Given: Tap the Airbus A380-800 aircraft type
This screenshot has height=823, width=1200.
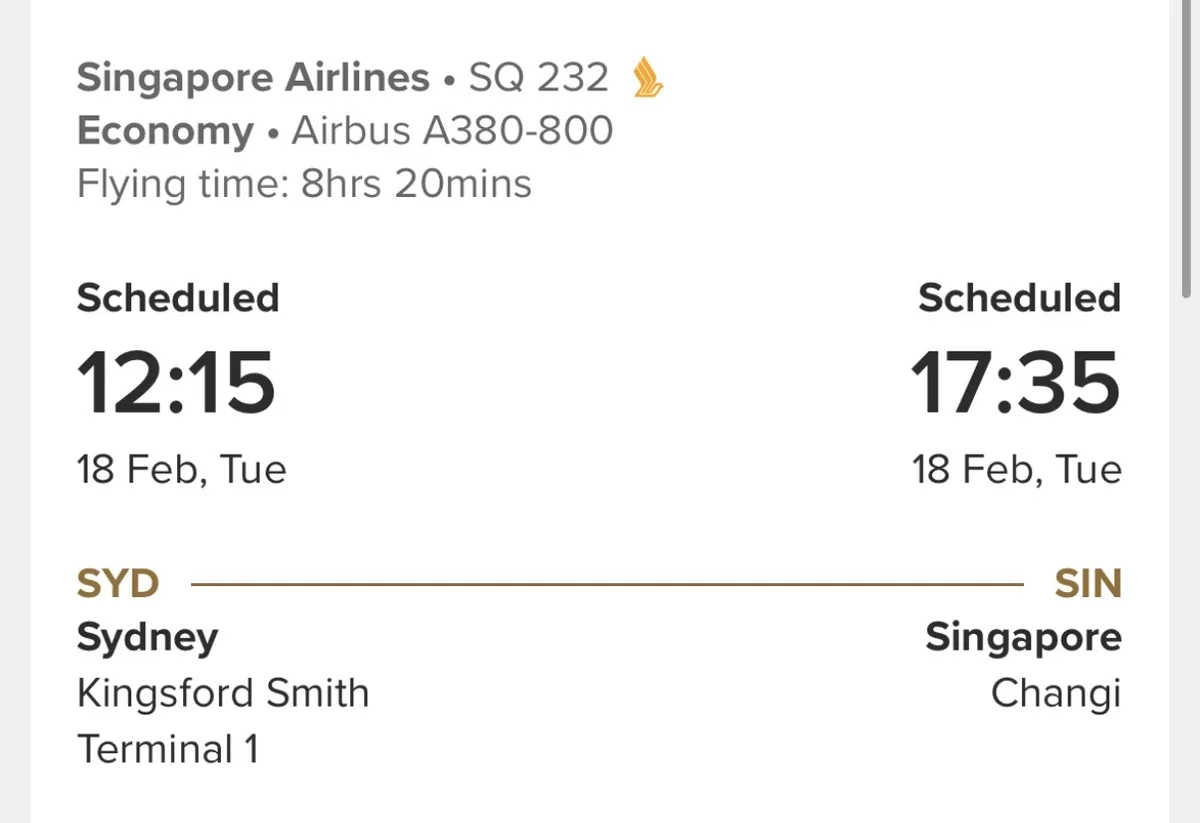Looking at the screenshot, I should 452,132.
